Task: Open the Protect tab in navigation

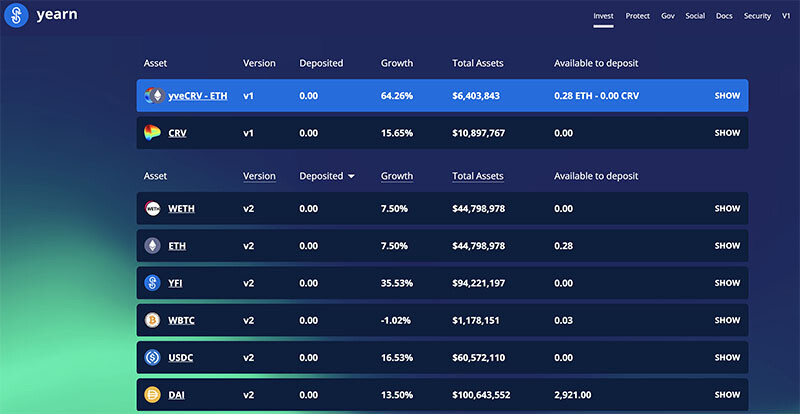Action: [x=638, y=16]
